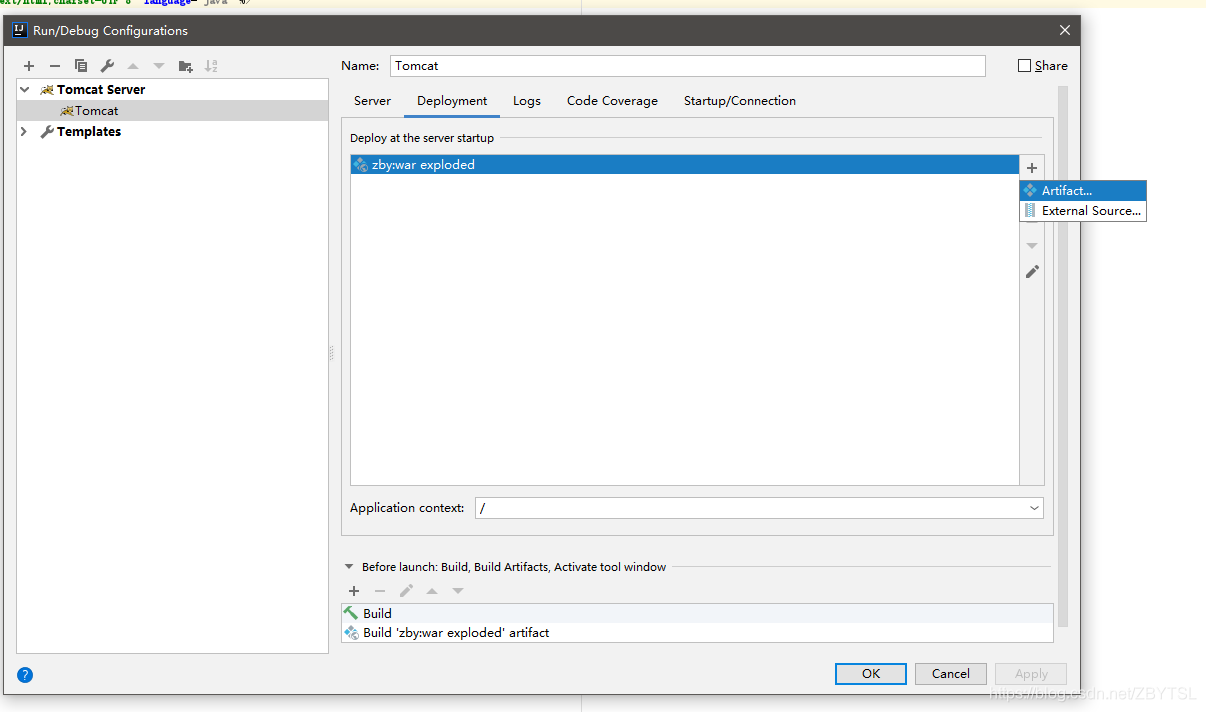Open edit defaults via wrench icon

107,66
